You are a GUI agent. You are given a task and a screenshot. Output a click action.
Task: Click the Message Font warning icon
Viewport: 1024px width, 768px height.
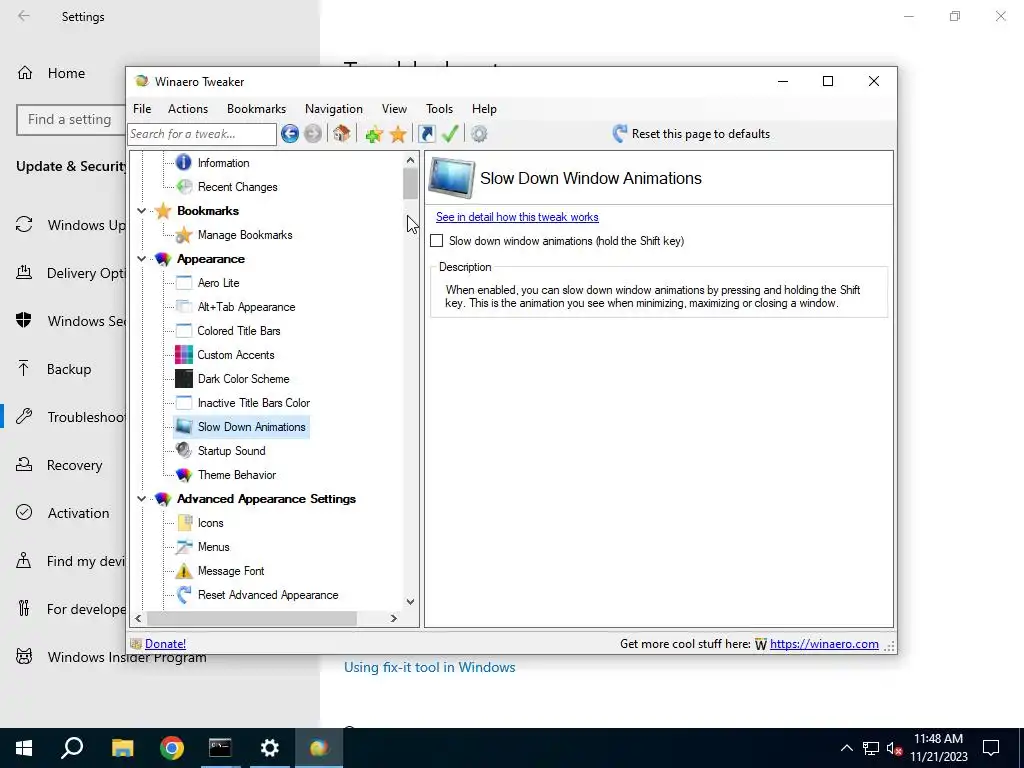tap(184, 571)
